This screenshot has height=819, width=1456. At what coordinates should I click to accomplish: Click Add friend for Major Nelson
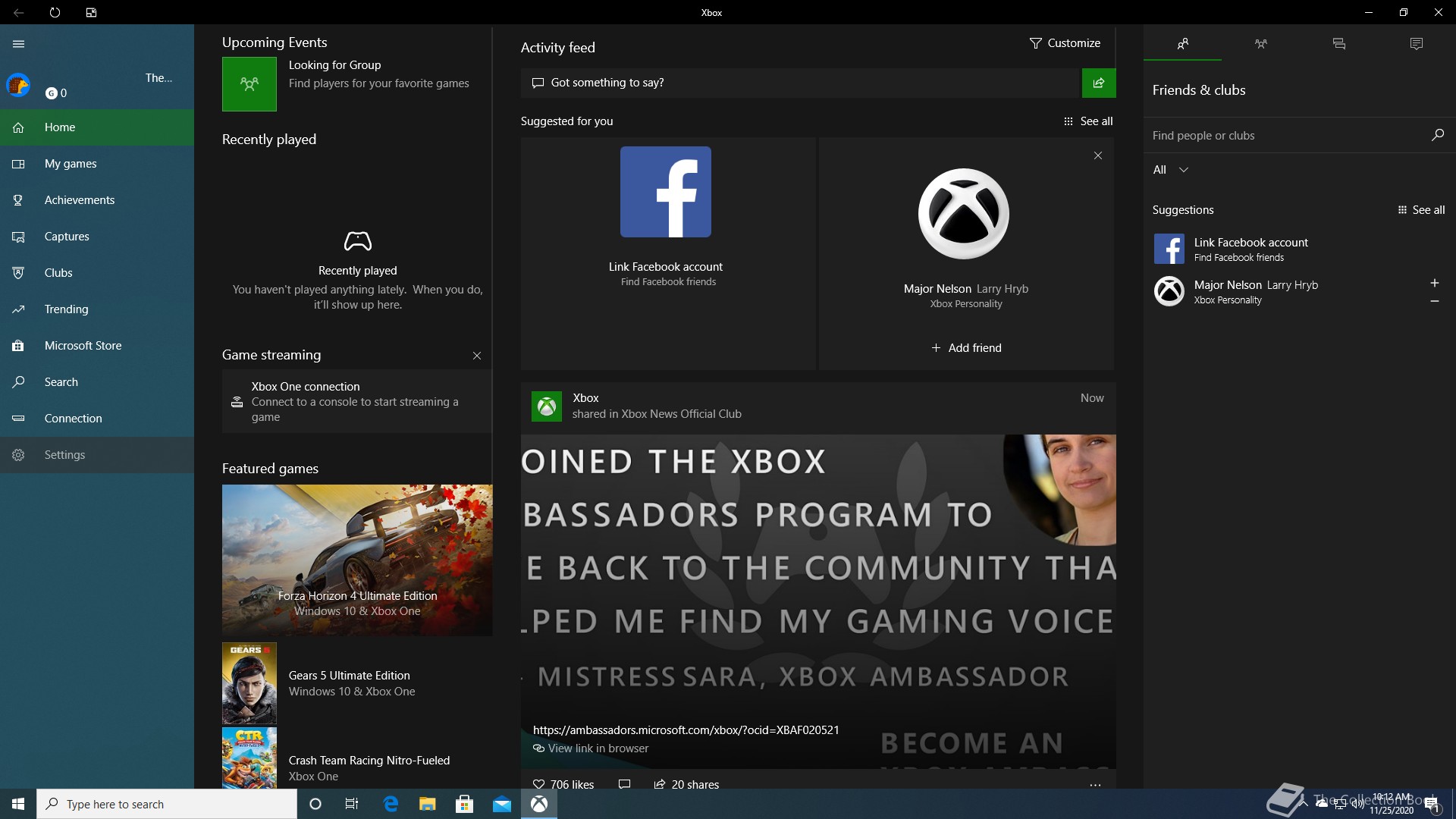(x=966, y=348)
